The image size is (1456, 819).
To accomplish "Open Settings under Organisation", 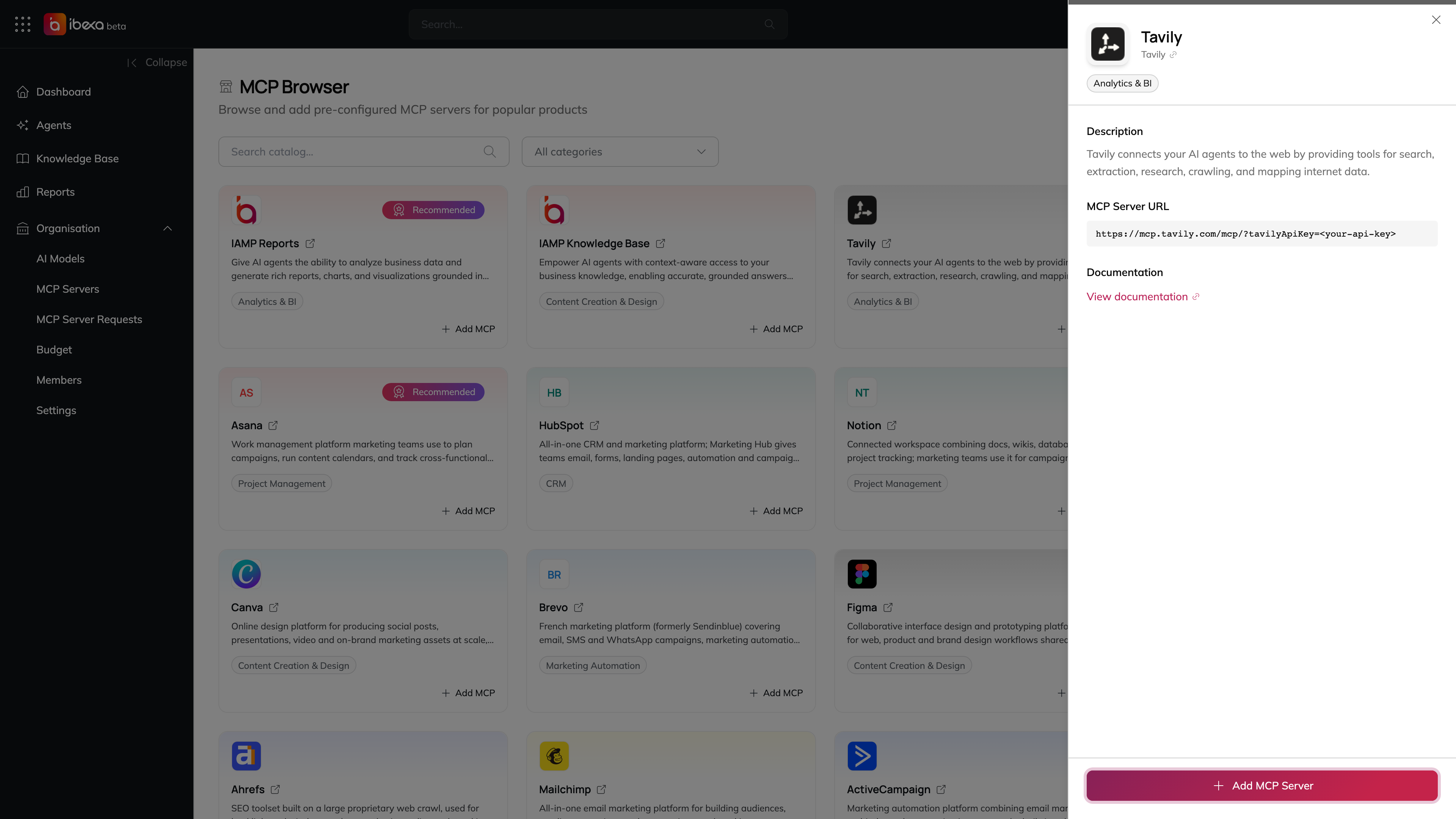I will tap(56, 410).
